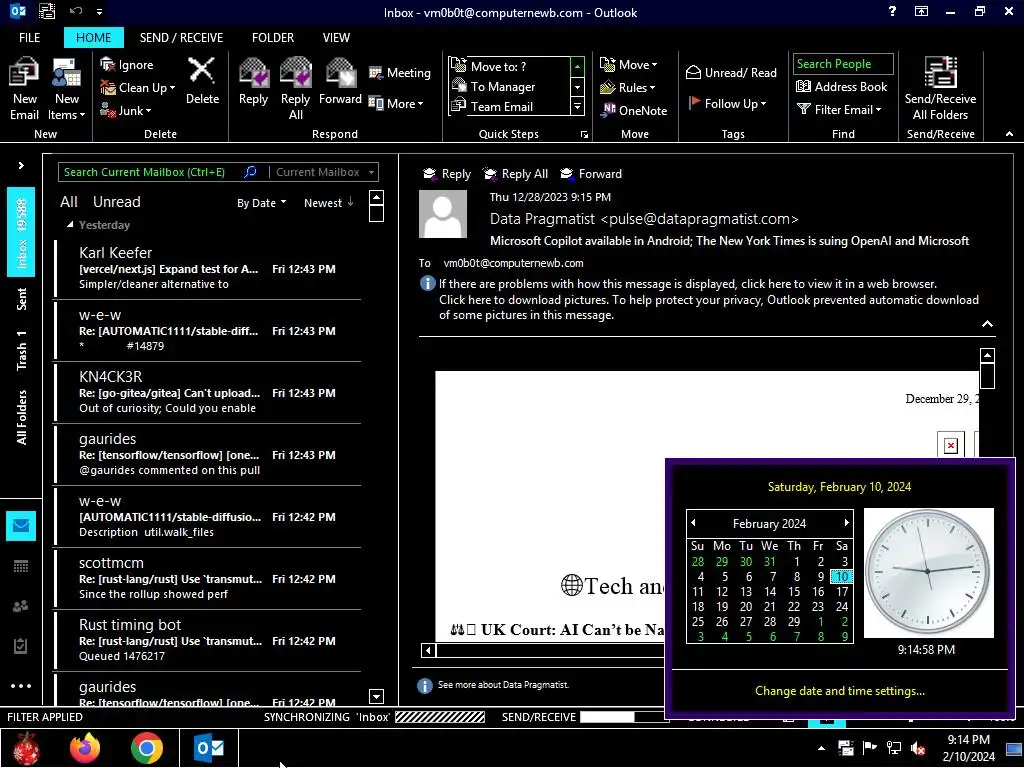Open the Karl Keefer email

(208, 268)
